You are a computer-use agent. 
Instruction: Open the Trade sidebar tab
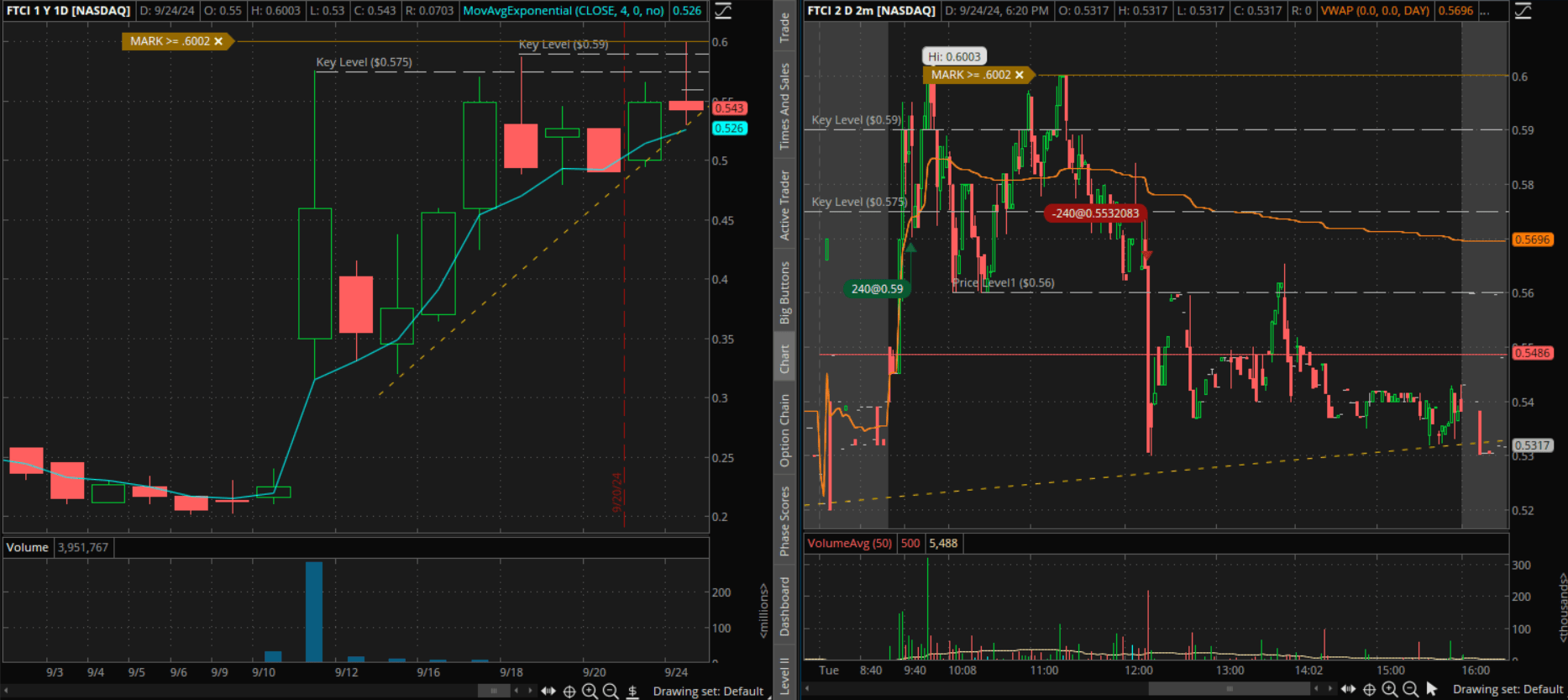(784, 28)
